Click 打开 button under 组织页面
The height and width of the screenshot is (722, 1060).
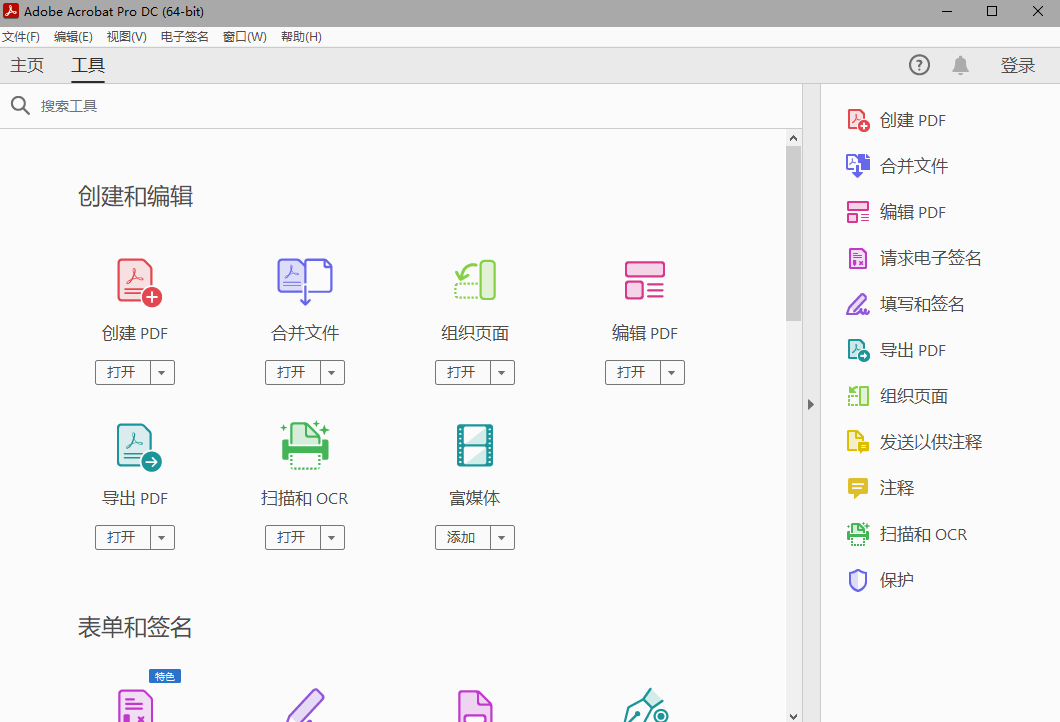pos(462,372)
